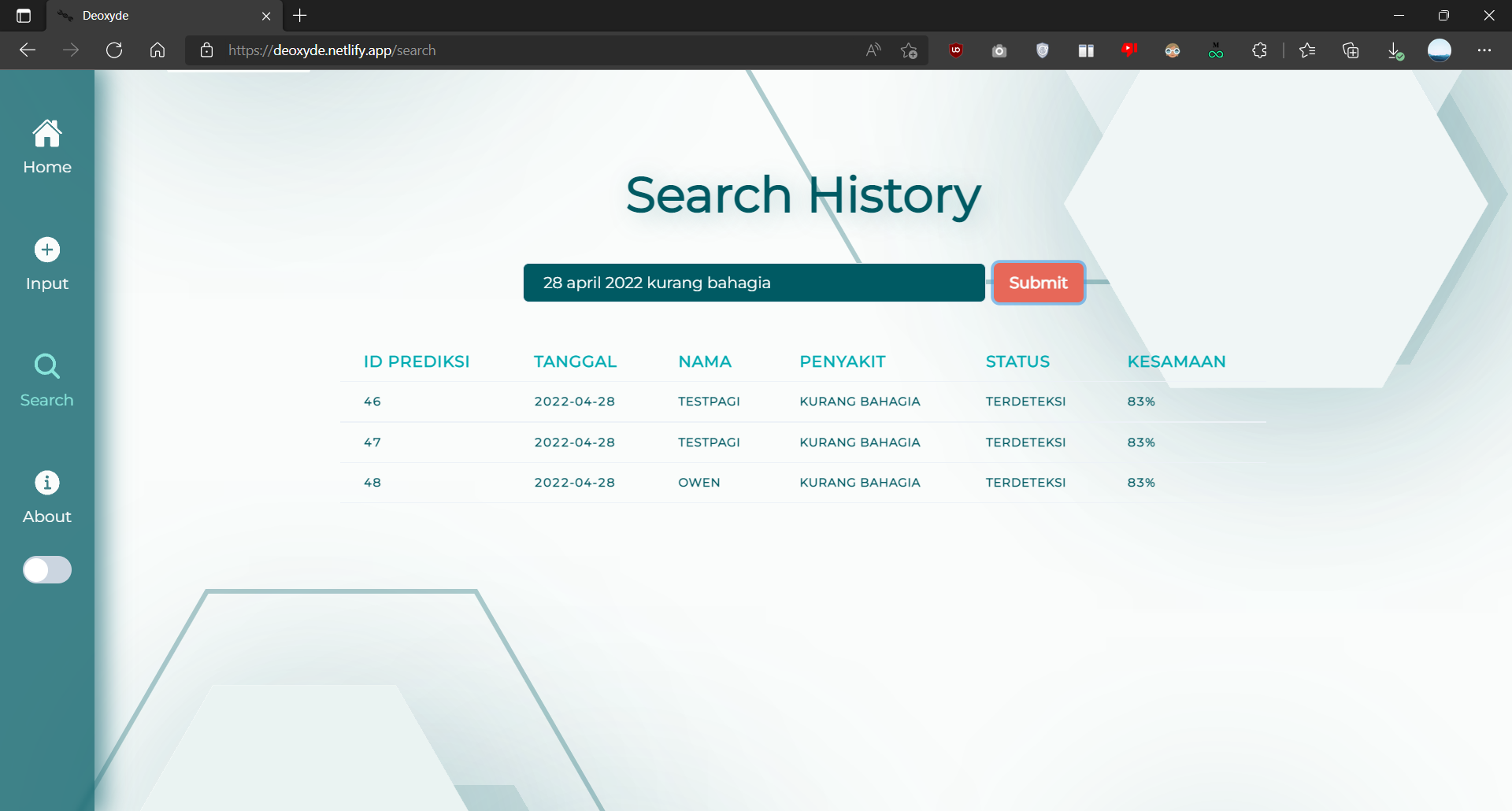Go back to the previous page
1512x811 pixels.
(28, 50)
